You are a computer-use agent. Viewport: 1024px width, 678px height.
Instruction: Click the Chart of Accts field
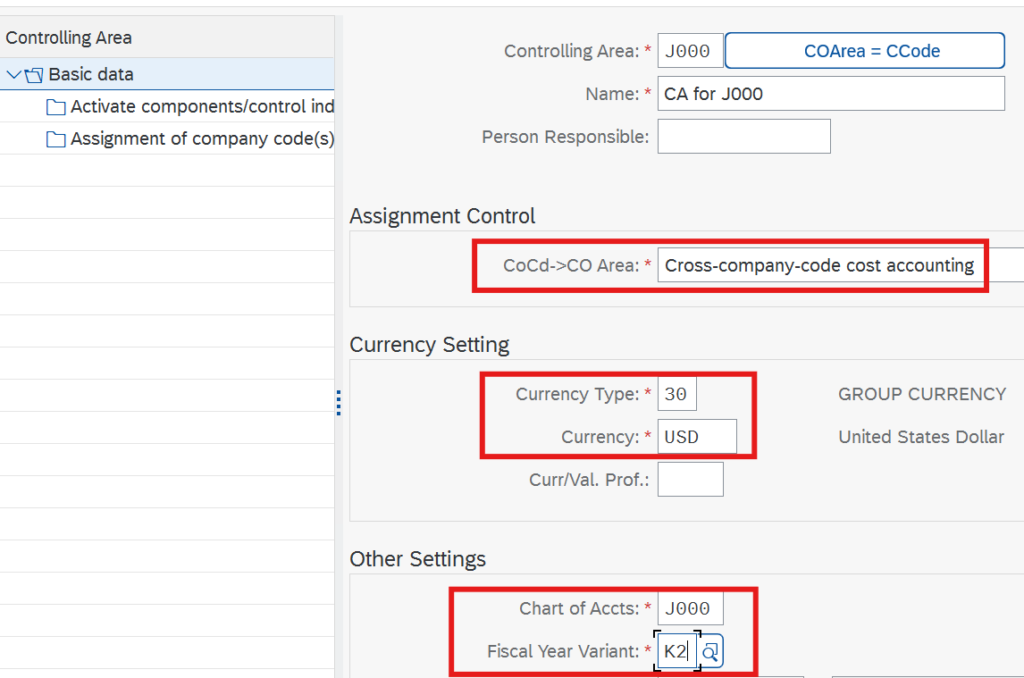690,609
